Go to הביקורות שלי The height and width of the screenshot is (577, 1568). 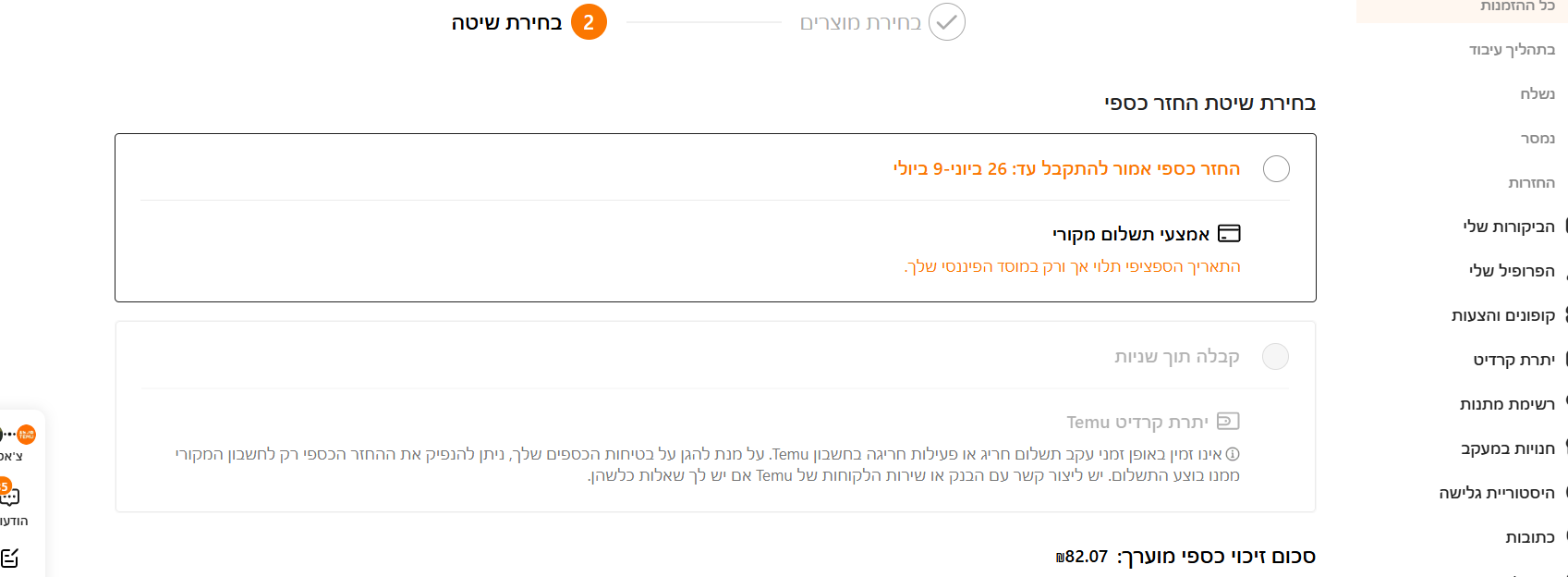[1508, 227]
